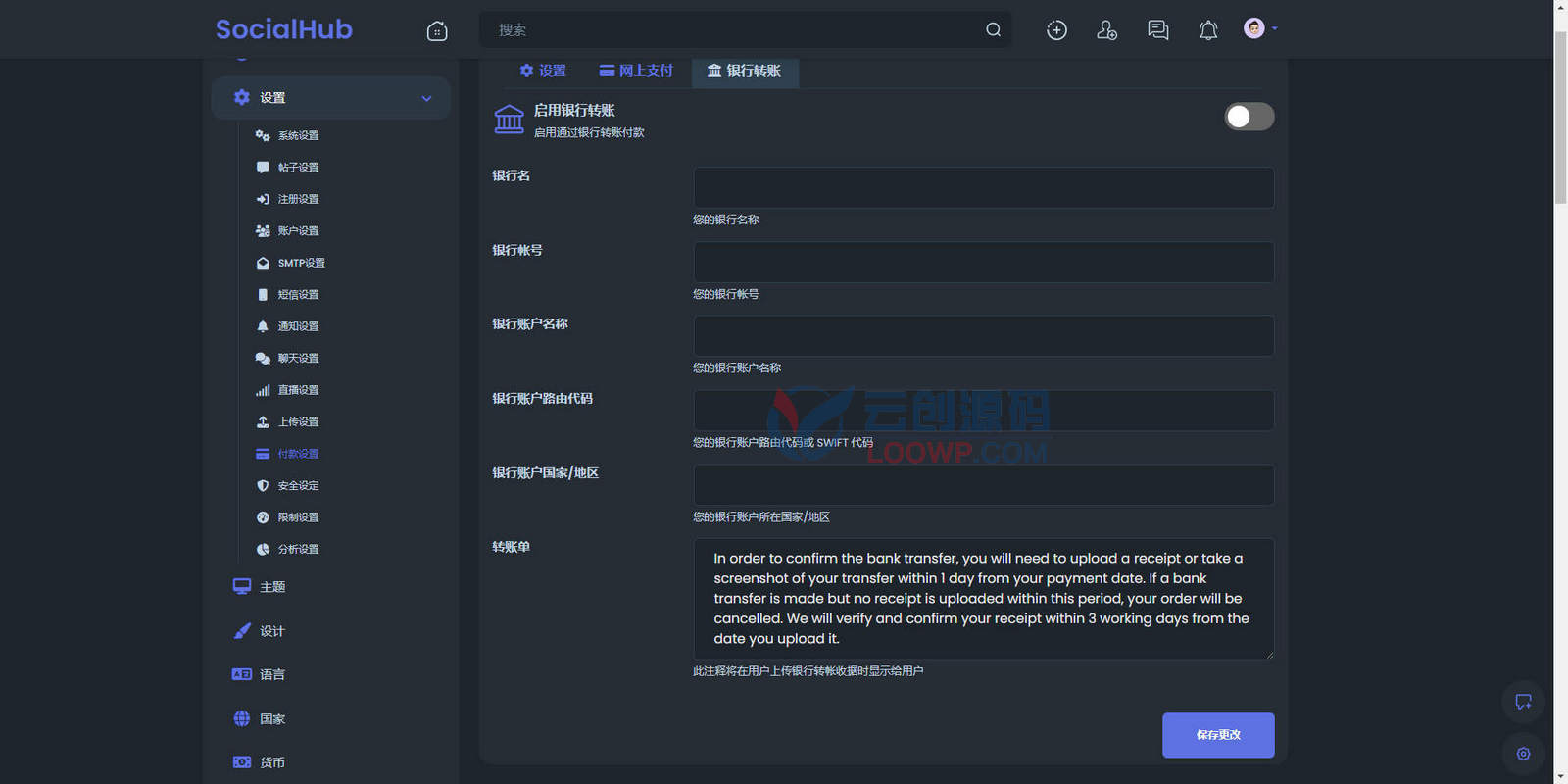Open the SocialHub logo home link

click(284, 29)
